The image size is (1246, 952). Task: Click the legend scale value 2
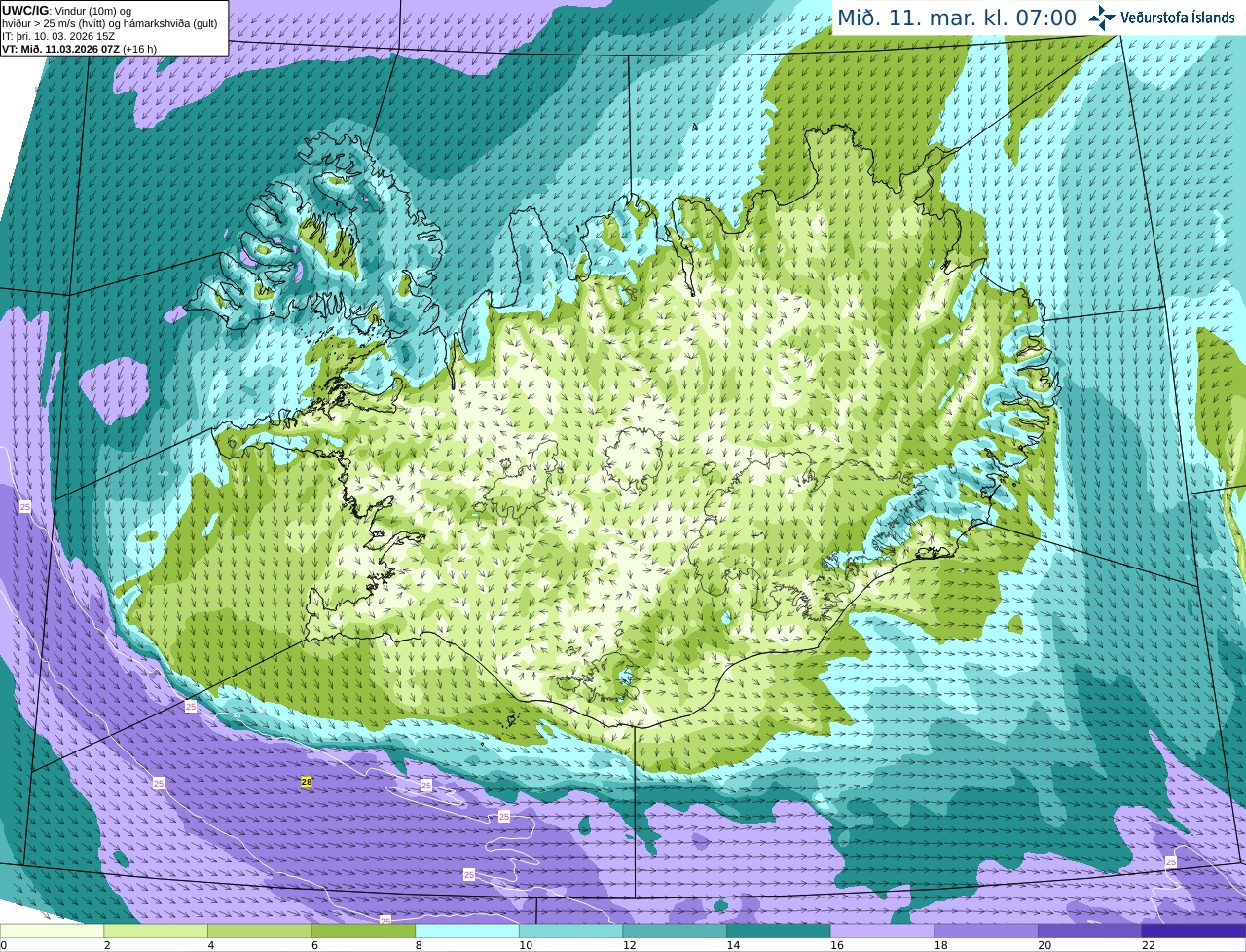point(106,945)
